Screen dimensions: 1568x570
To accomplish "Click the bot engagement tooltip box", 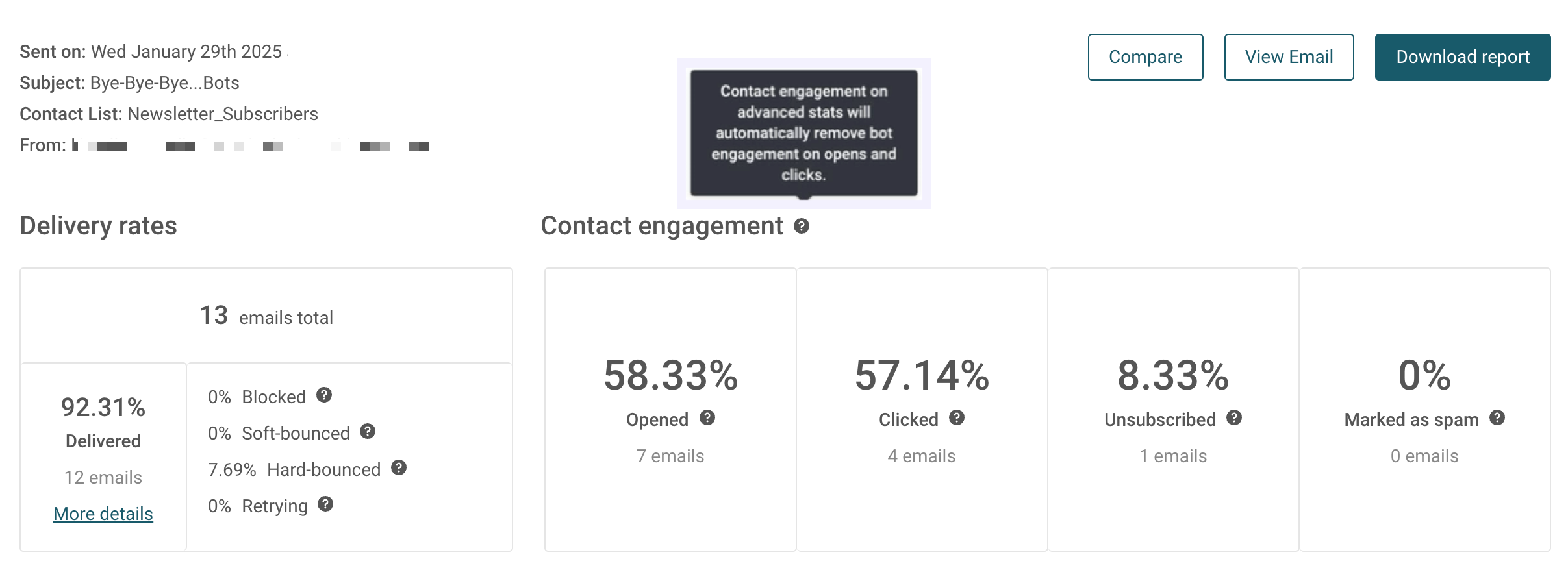I will [x=804, y=133].
